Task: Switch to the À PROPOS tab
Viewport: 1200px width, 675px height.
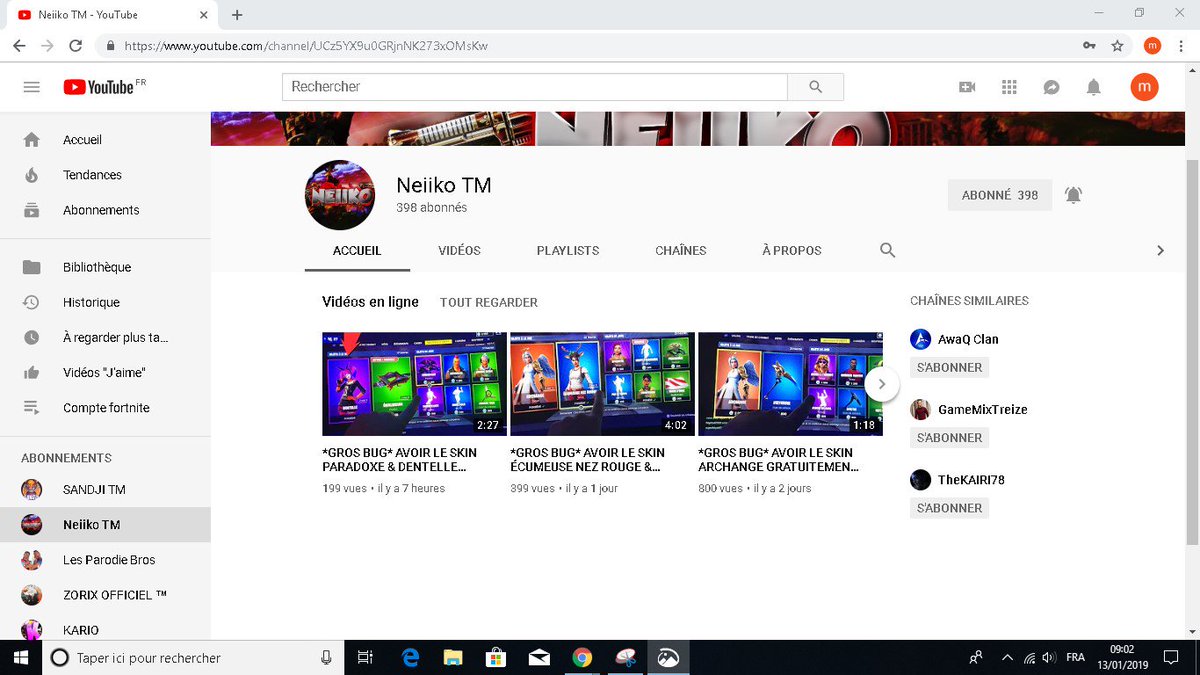Action: [792, 251]
